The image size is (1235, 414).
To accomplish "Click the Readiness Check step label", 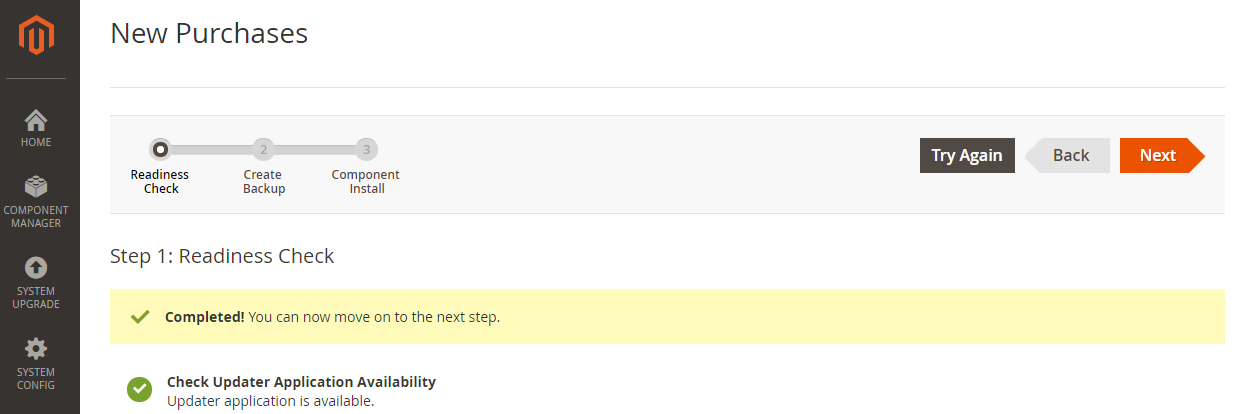I will click(160, 182).
